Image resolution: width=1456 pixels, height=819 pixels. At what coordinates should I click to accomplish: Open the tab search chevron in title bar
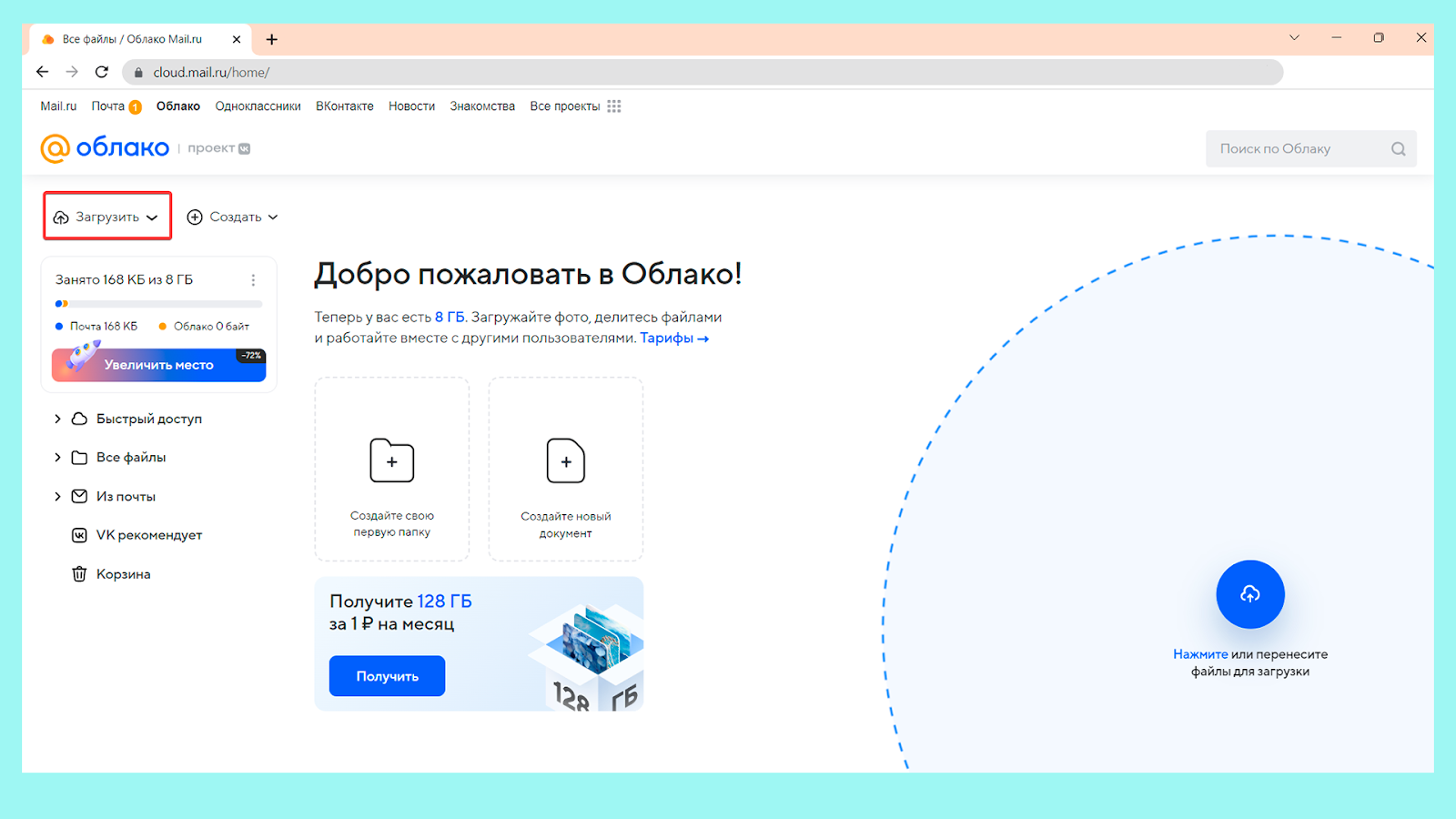[x=1294, y=38]
